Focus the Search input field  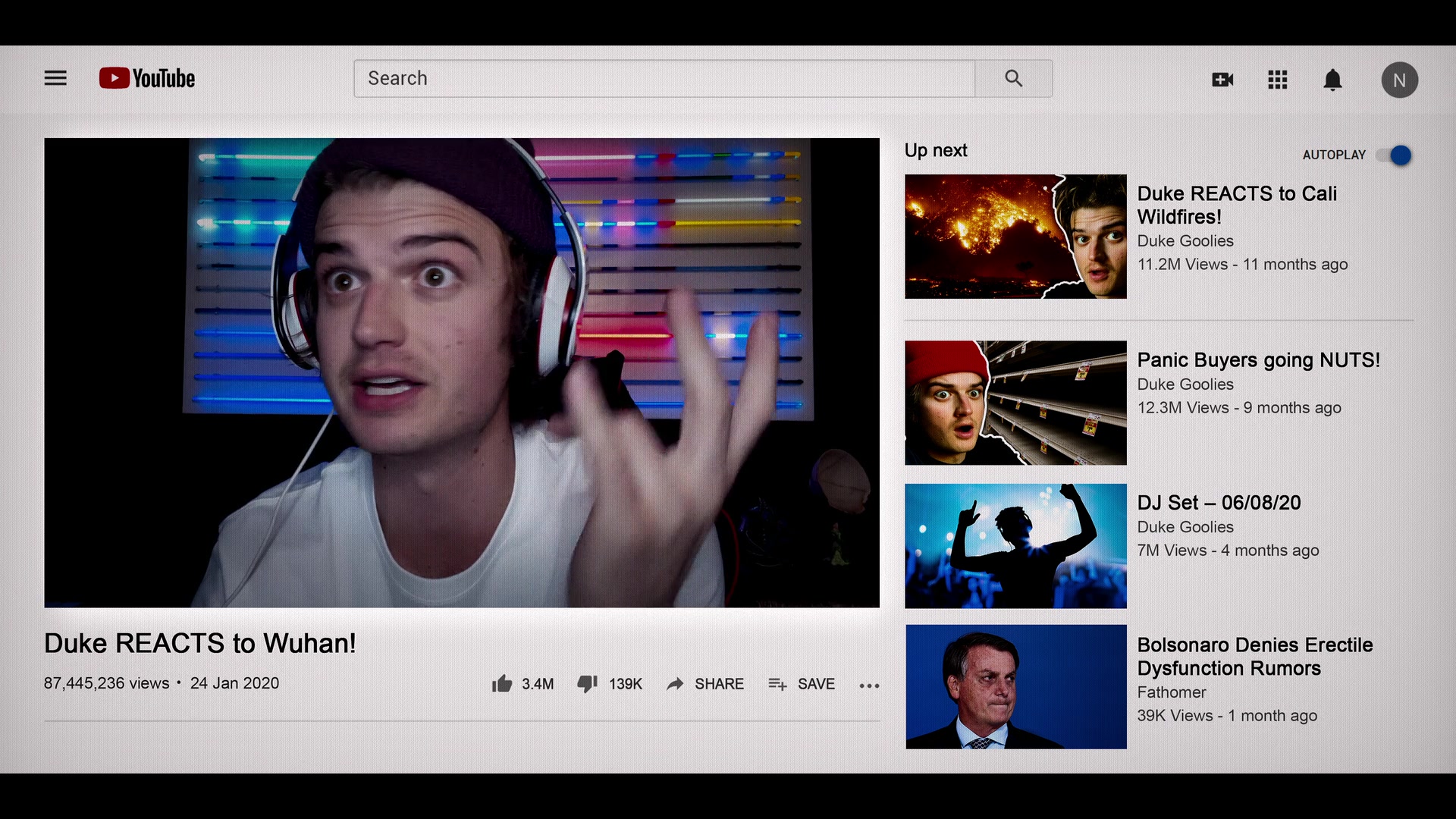[x=664, y=78]
